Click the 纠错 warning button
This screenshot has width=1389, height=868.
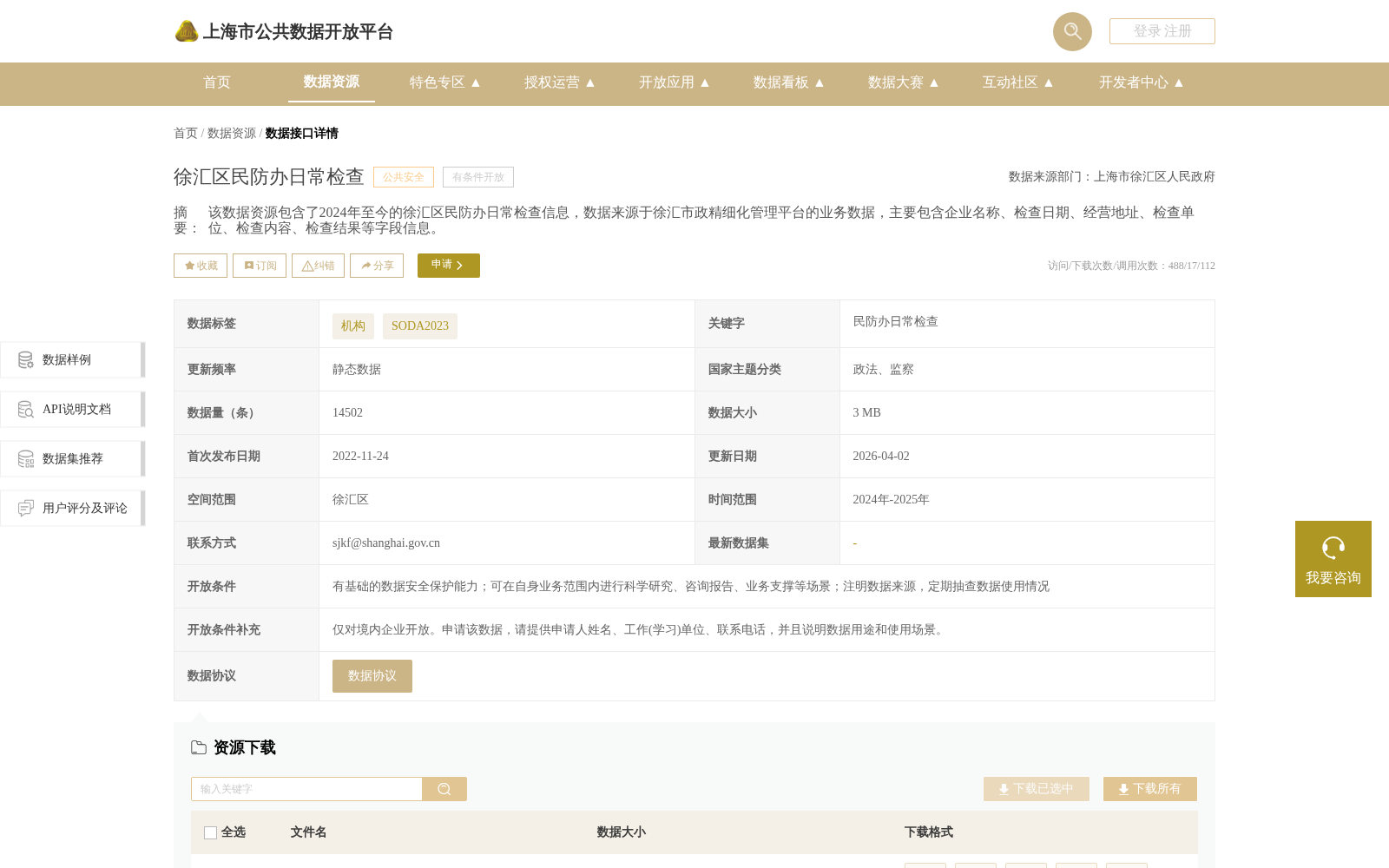click(x=318, y=266)
